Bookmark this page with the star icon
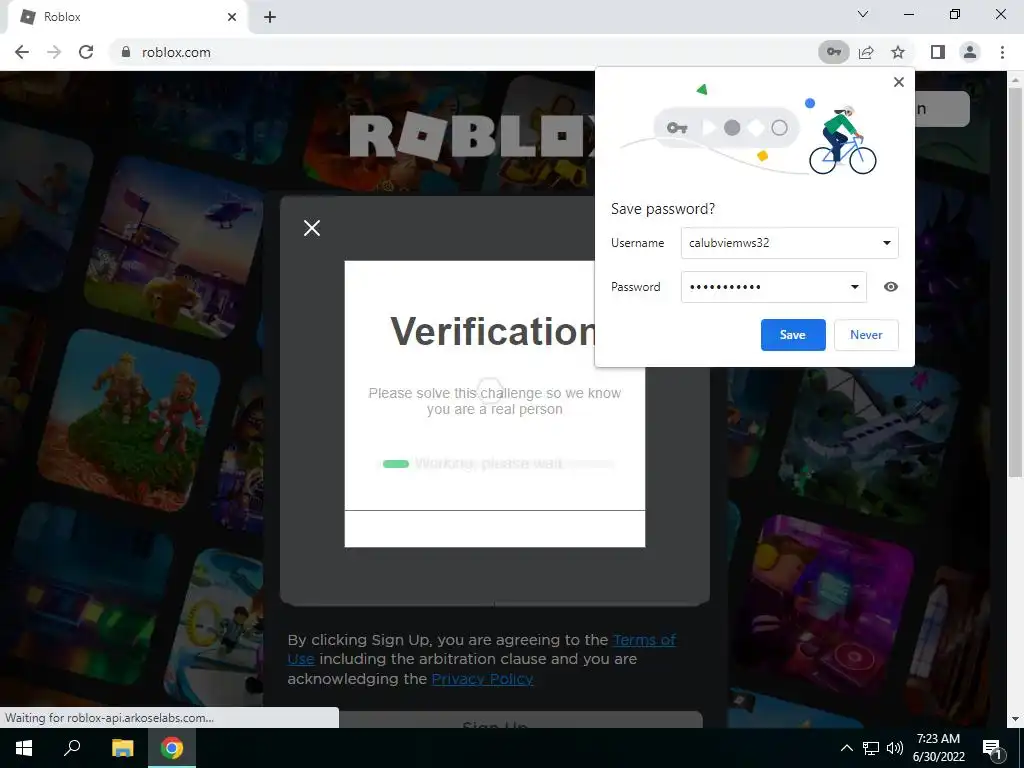The height and width of the screenshot is (768, 1024). pyautogui.click(x=898, y=52)
